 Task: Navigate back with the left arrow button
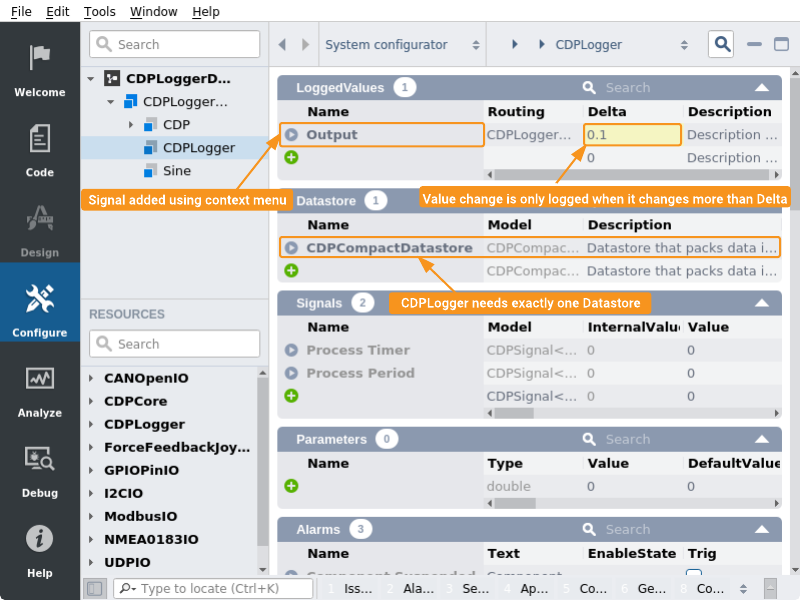click(x=282, y=45)
